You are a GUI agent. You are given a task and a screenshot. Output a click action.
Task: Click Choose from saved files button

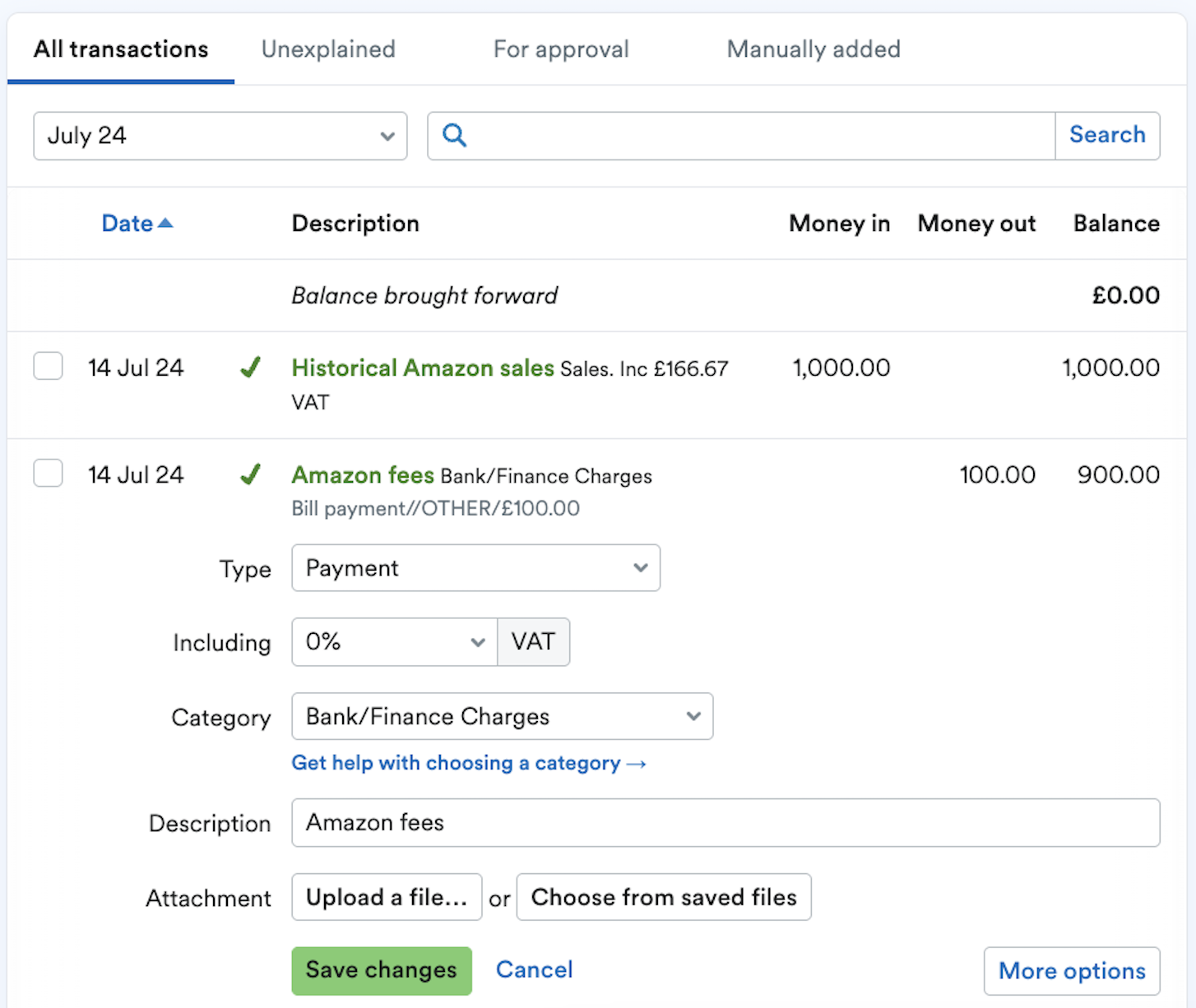pos(664,897)
